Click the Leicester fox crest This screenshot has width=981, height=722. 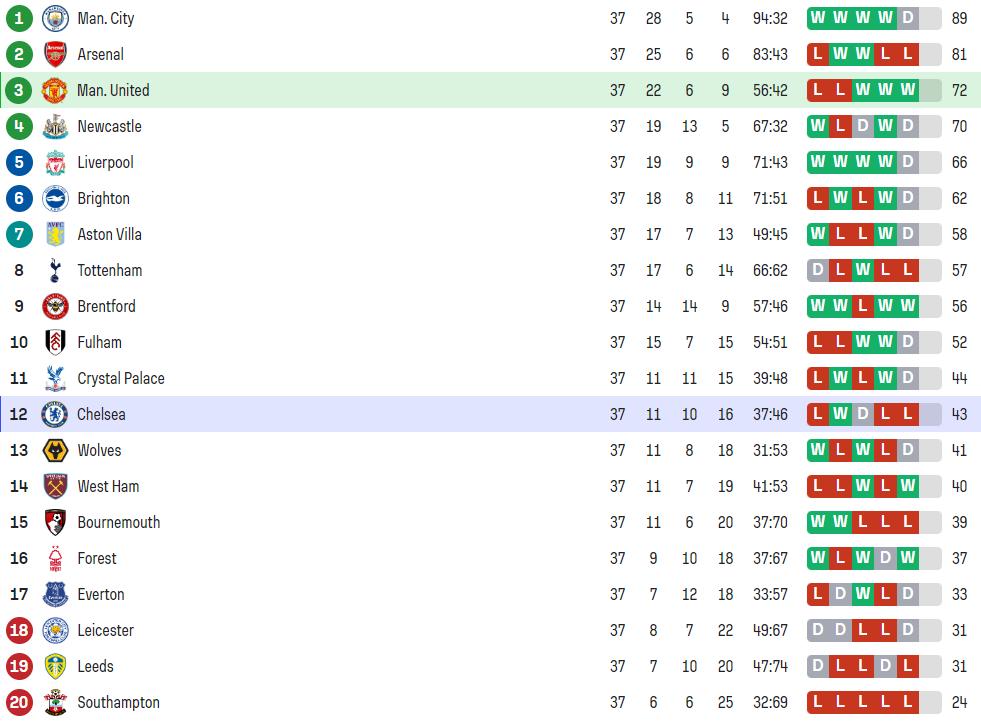coord(55,630)
